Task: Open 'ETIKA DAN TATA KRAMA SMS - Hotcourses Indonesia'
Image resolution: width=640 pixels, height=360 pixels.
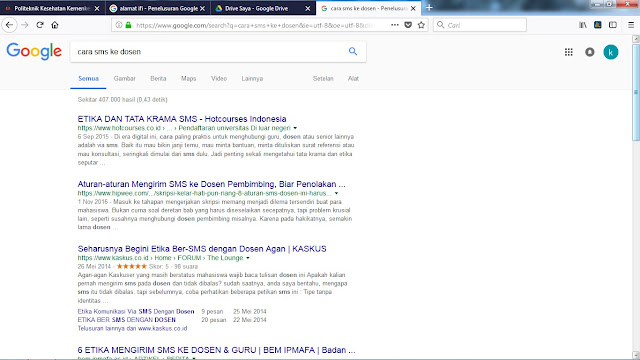Action: tap(182, 119)
